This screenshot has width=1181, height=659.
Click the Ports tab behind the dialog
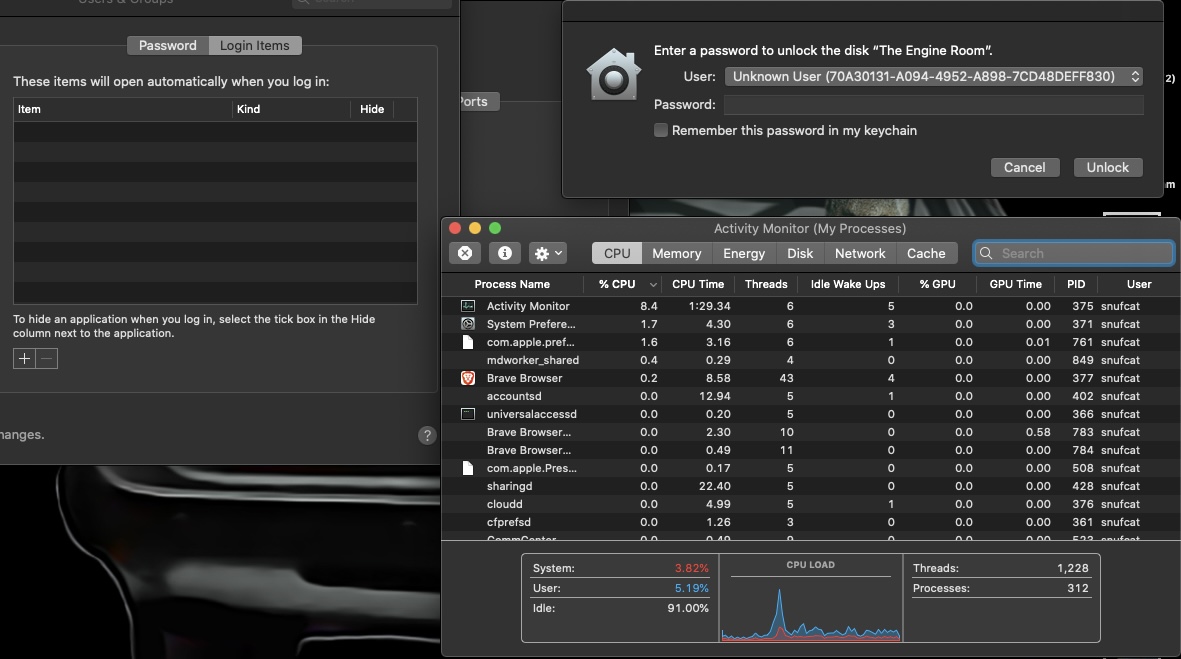(478, 102)
